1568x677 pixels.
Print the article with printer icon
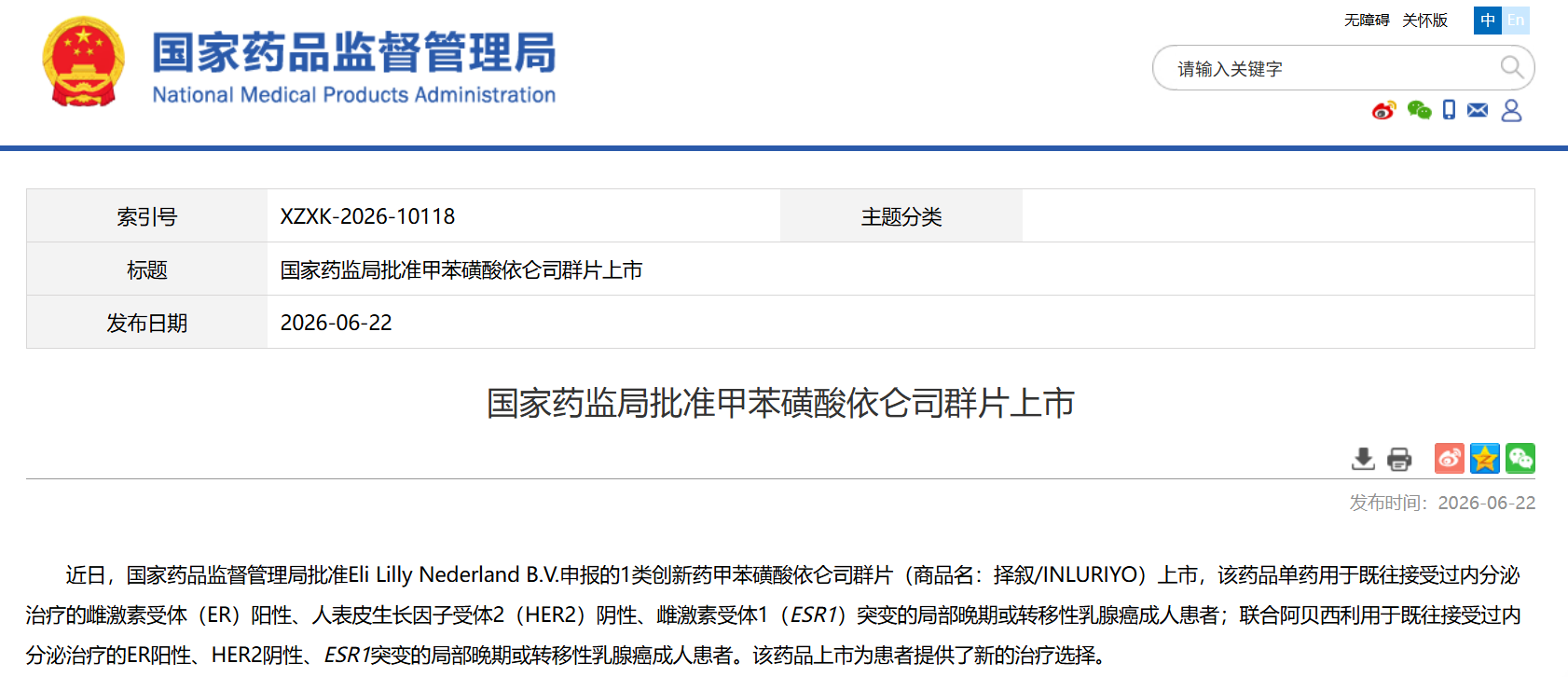(1399, 459)
